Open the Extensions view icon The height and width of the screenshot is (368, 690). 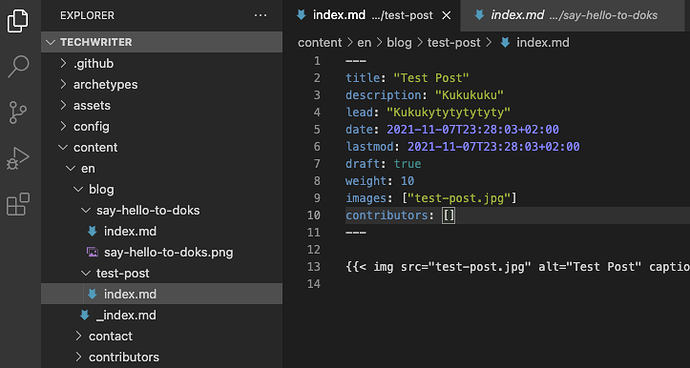click(18, 204)
